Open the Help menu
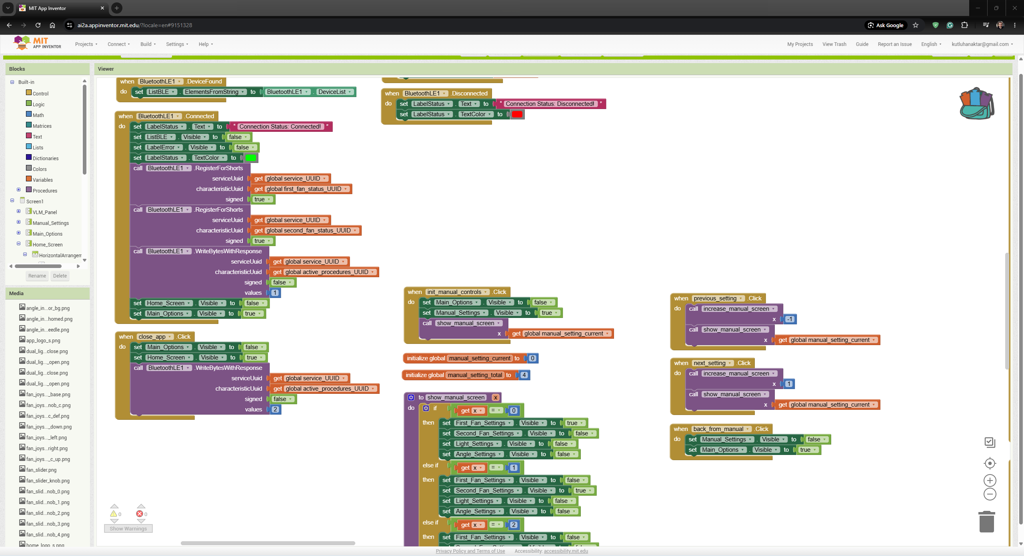 (206, 44)
